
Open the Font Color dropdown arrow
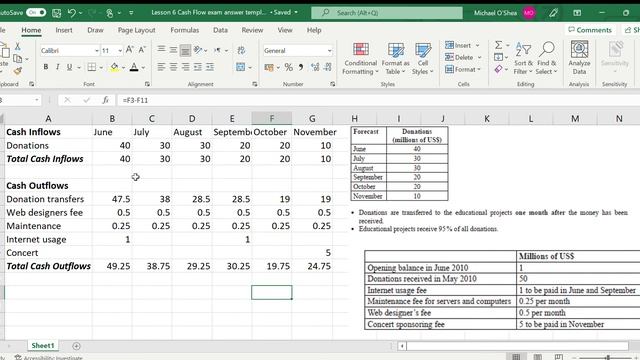point(143,67)
